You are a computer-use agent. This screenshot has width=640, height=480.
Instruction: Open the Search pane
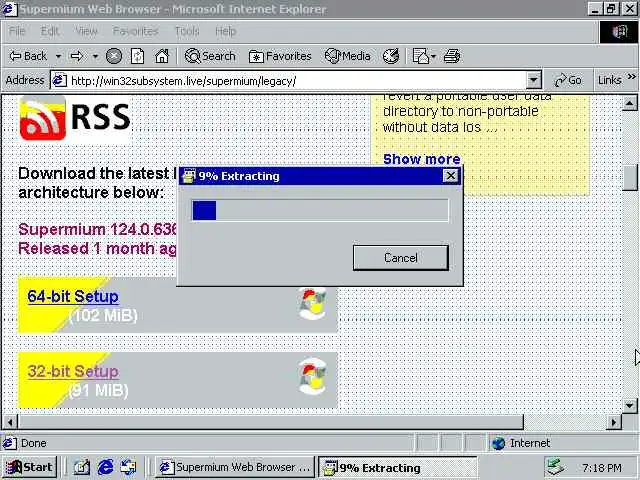(210, 56)
